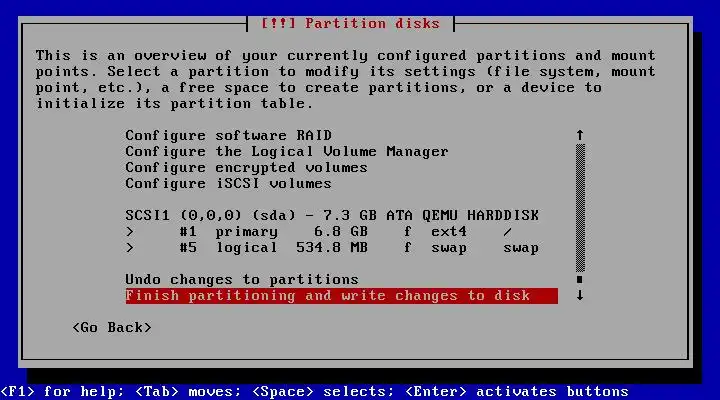
Task: Click the format flag 'f' on the ext4 partition
Action: 407,231
